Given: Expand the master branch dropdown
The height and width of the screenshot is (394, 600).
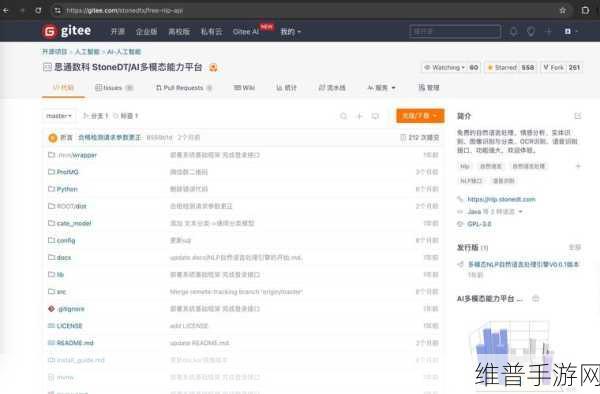Looking at the screenshot, I should [59, 116].
